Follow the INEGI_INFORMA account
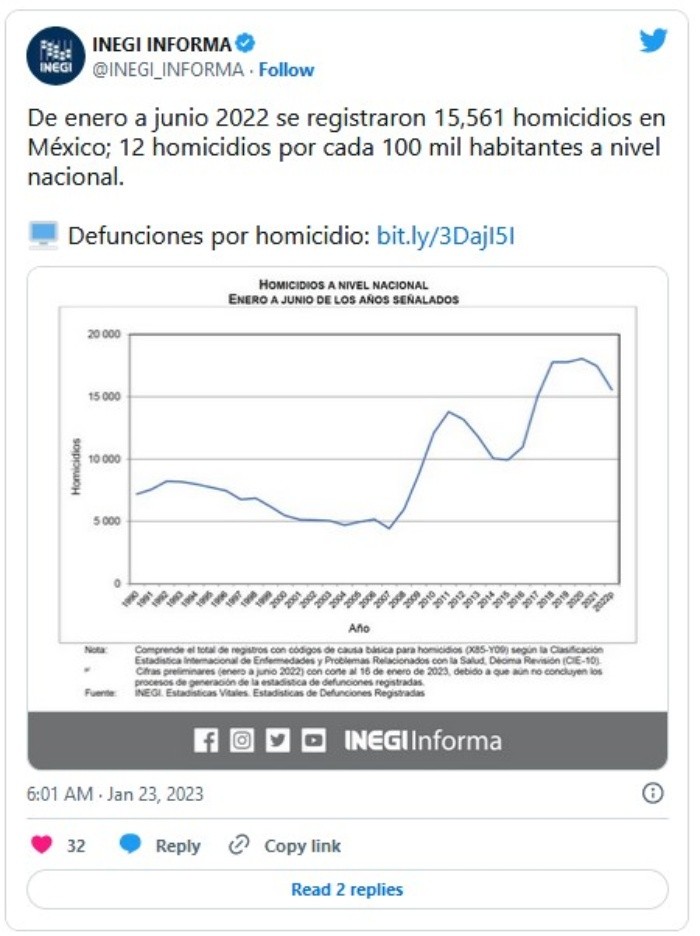700x936 pixels. pos(287,70)
